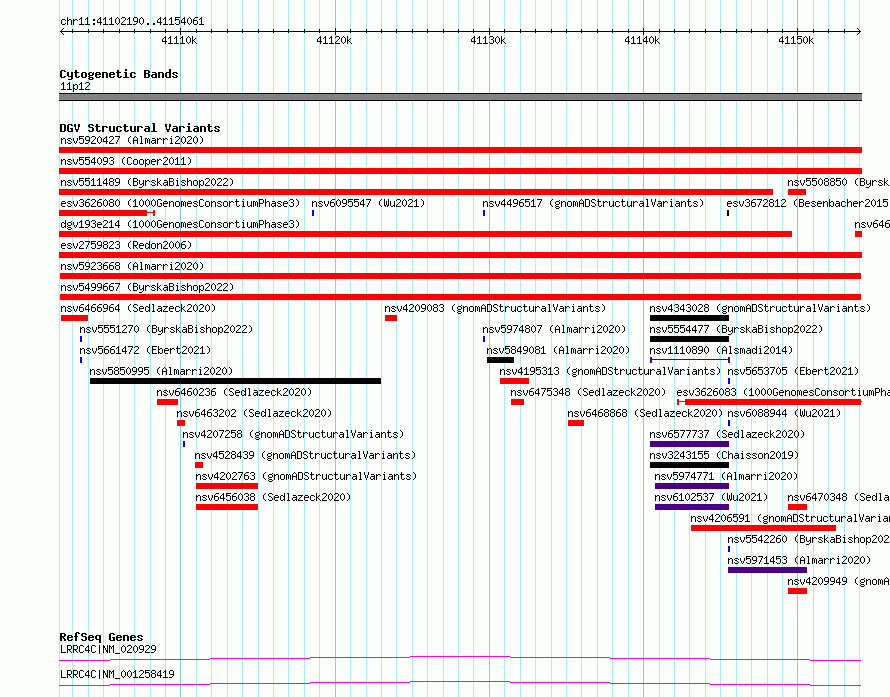This screenshot has height=697, width=890.
Task: Select the nsv6475348 (Sedlazeck2020) label
Action: [x=588, y=392]
